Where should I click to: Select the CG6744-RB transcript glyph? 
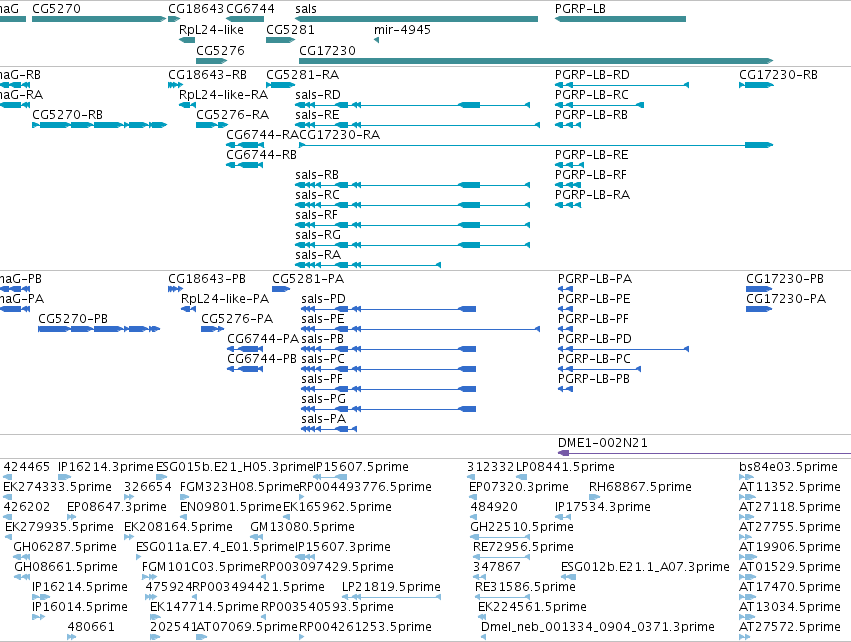[245, 165]
